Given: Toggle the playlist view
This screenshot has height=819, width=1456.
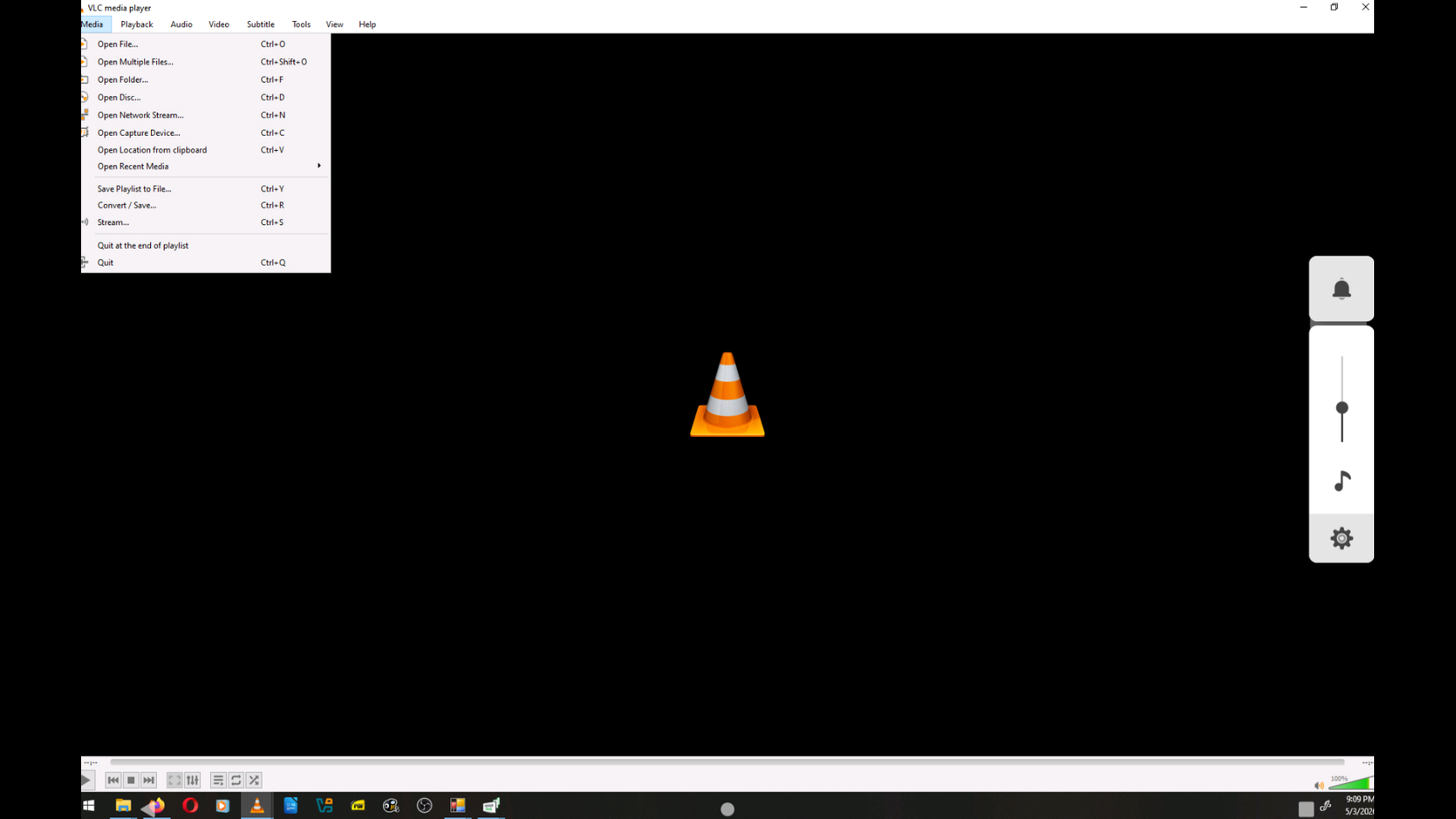Looking at the screenshot, I should 218,780.
